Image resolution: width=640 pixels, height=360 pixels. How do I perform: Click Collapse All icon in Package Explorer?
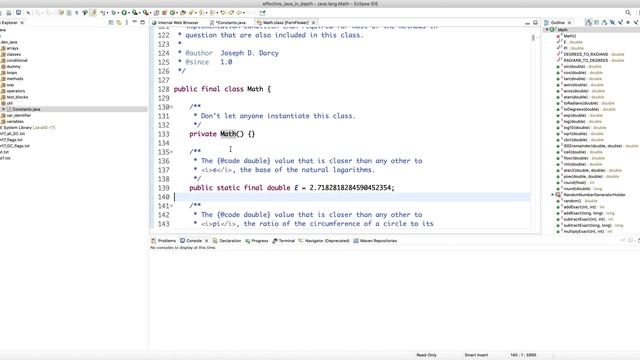pyautogui.click(x=111, y=22)
